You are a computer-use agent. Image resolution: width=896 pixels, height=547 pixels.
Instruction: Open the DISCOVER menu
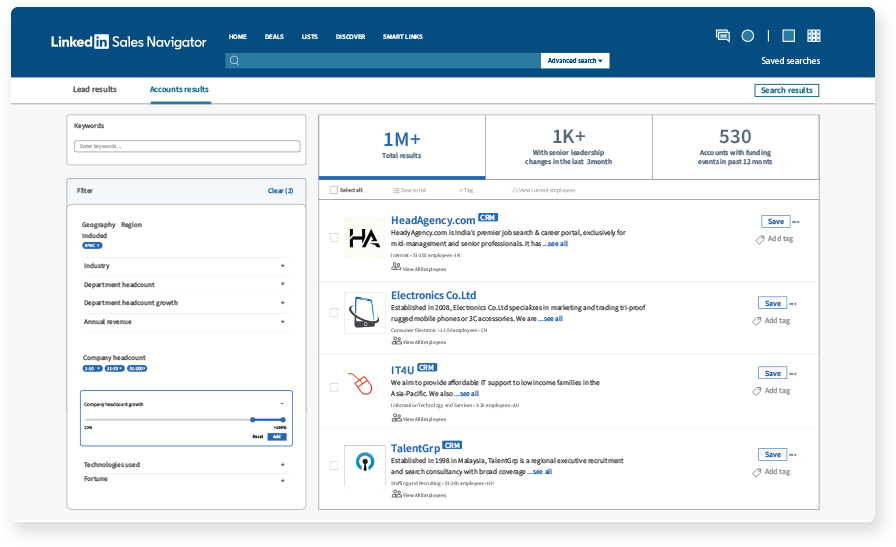coord(350,37)
